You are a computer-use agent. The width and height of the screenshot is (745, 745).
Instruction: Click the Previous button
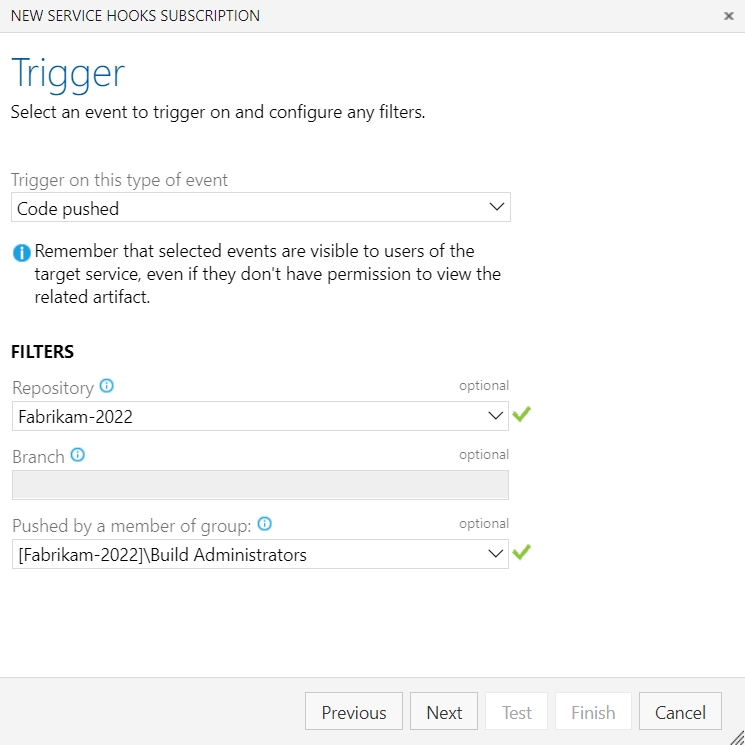pos(354,712)
